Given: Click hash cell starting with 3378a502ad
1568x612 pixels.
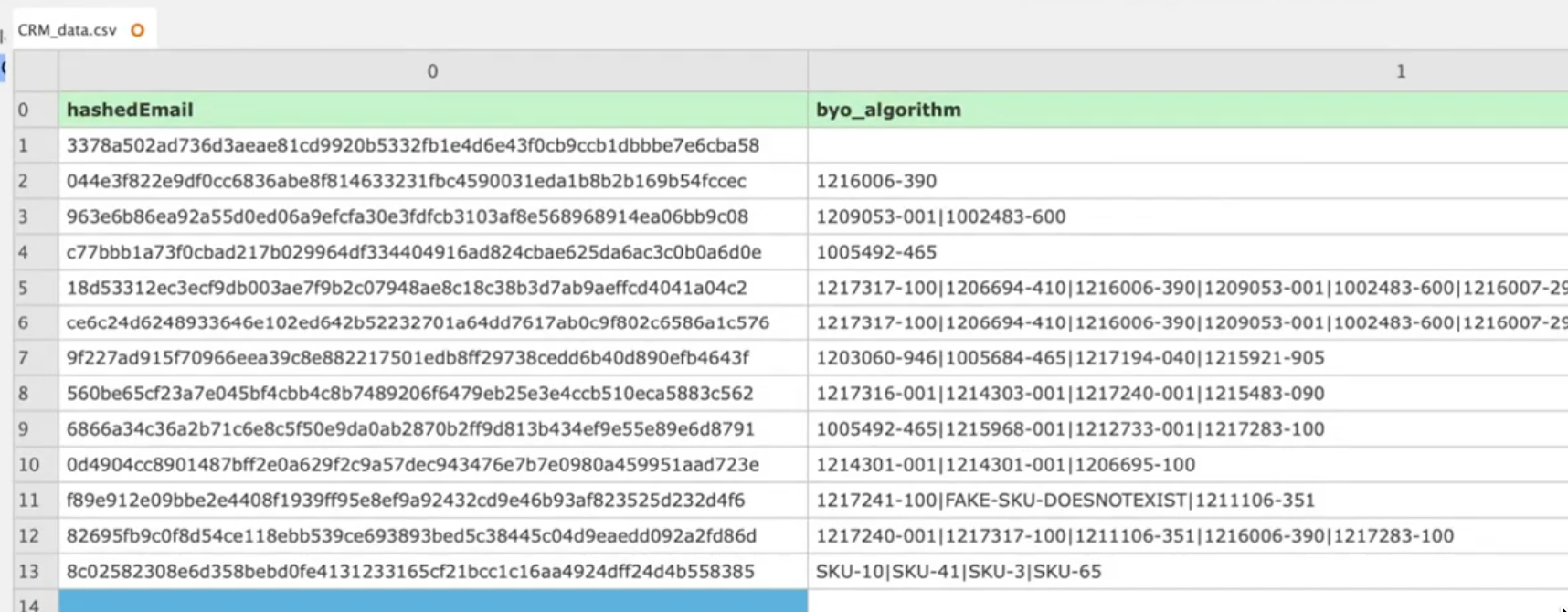Looking at the screenshot, I should coord(433,145).
